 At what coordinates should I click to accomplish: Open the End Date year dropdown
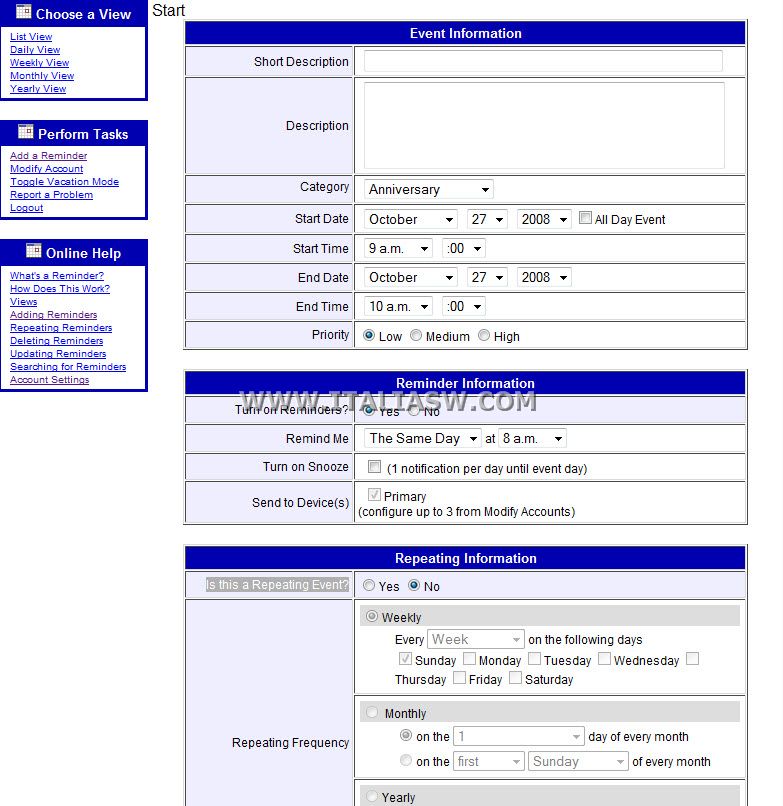point(543,278)
